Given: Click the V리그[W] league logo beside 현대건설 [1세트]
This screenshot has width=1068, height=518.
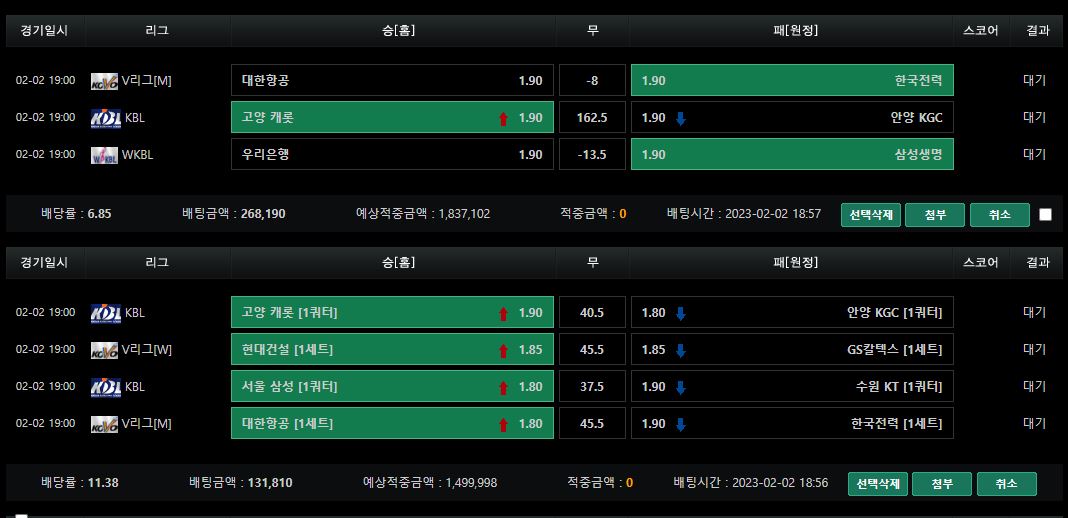Looking at the screenshot, I should [x=105, y=350].
